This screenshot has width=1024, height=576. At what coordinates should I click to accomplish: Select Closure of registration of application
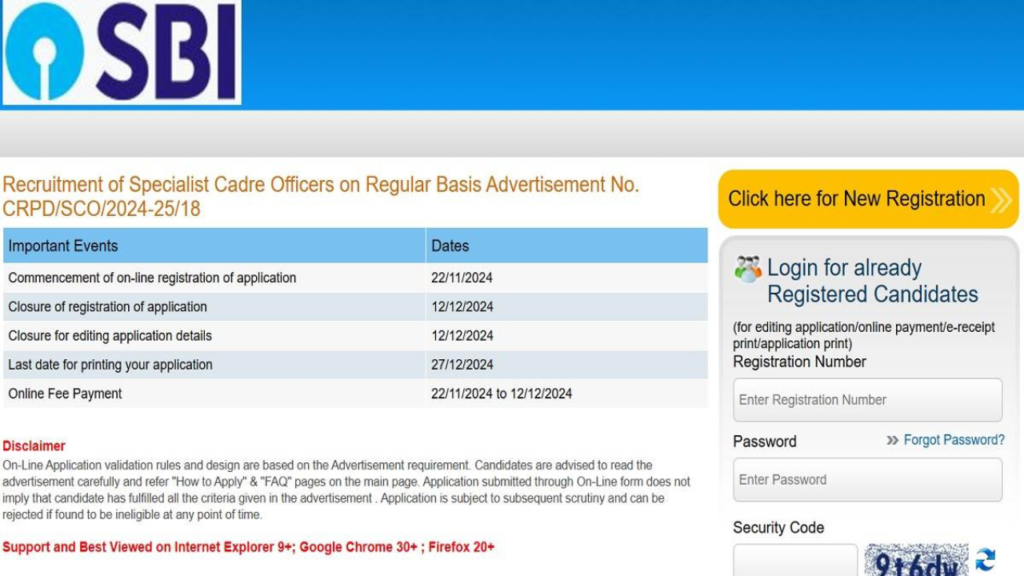[x=107, y=307]
